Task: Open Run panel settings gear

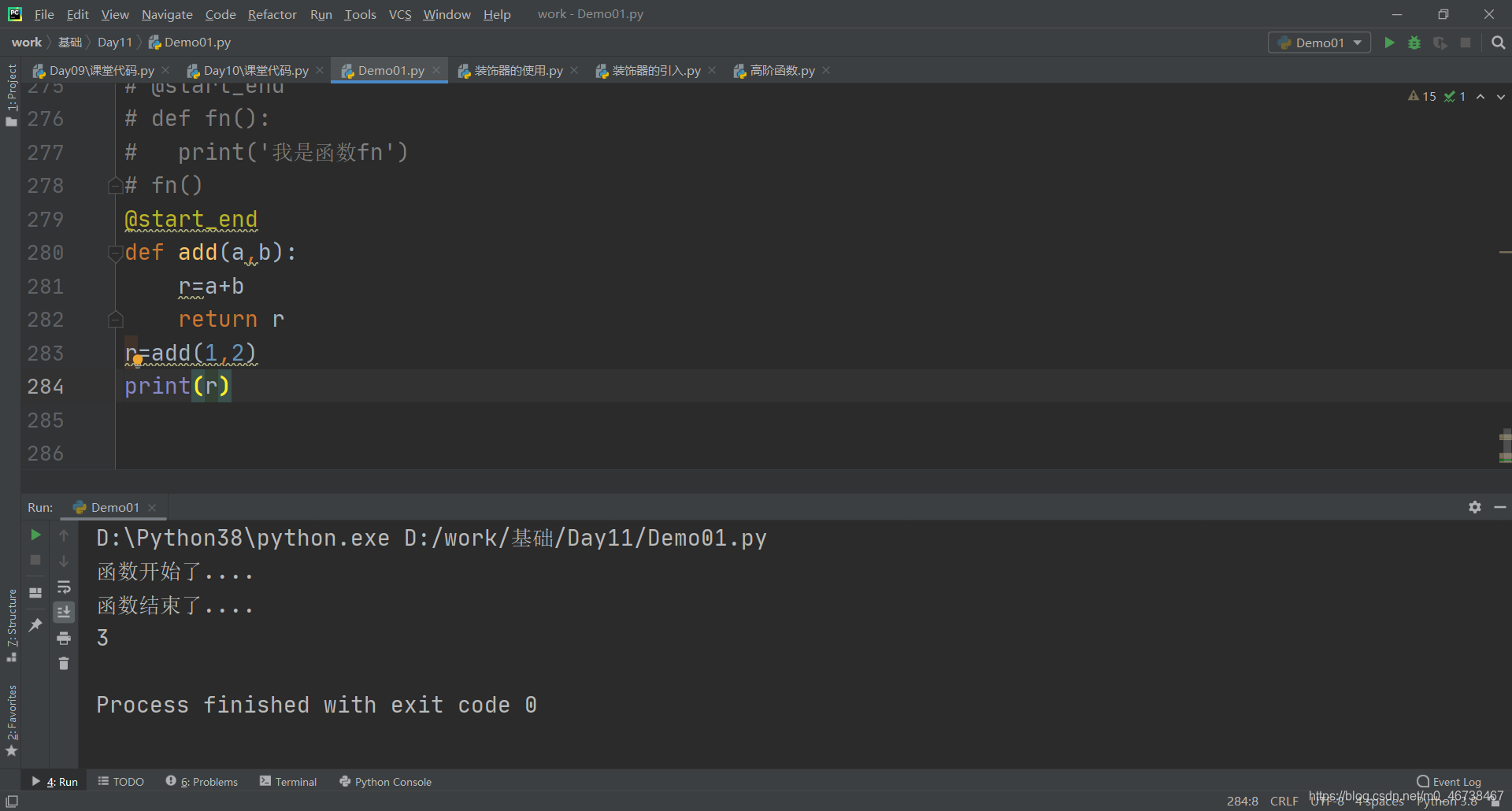Action: click(1475, 507)
